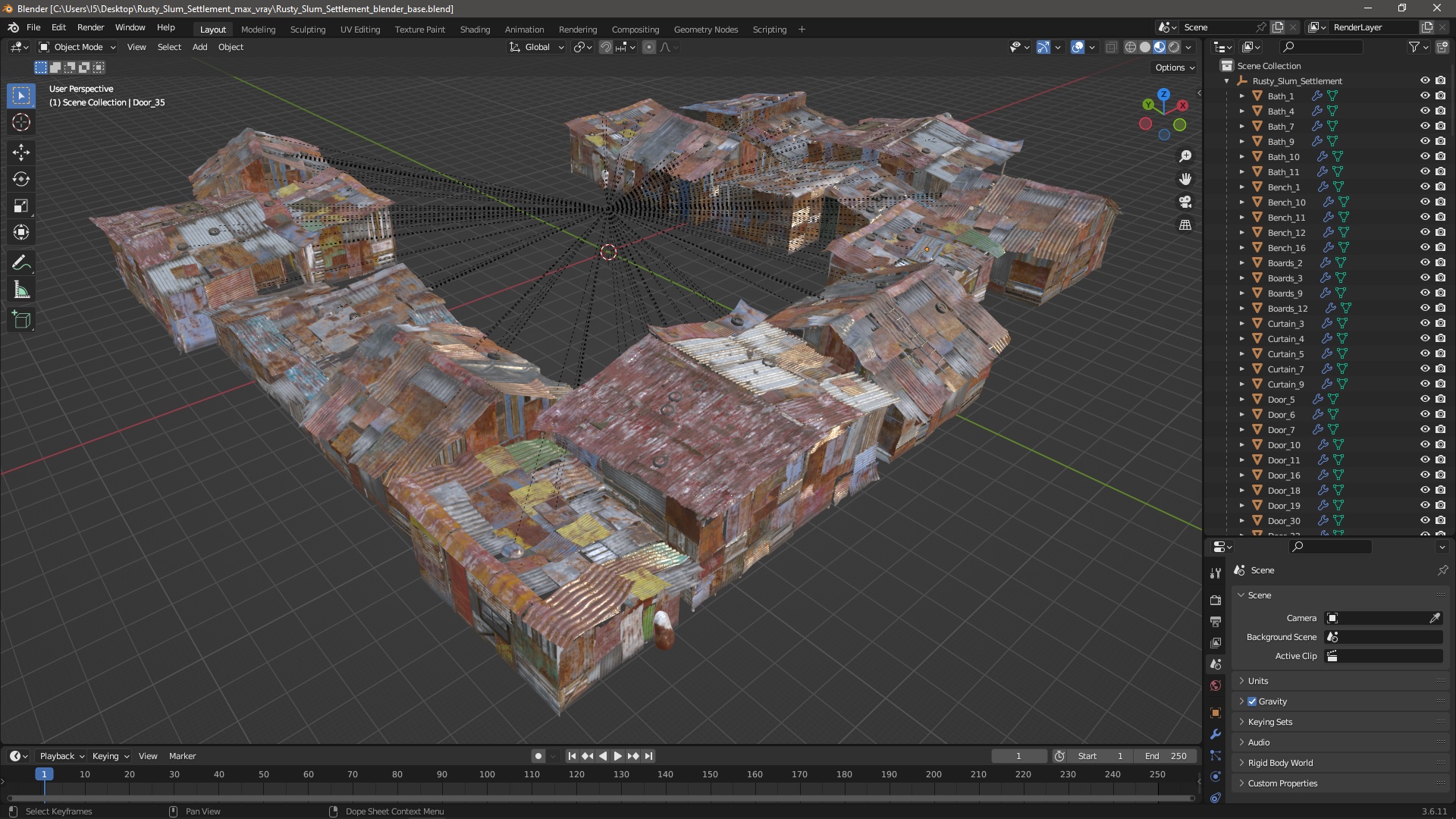Click the Marker menu in timeline

pos(182,756)
